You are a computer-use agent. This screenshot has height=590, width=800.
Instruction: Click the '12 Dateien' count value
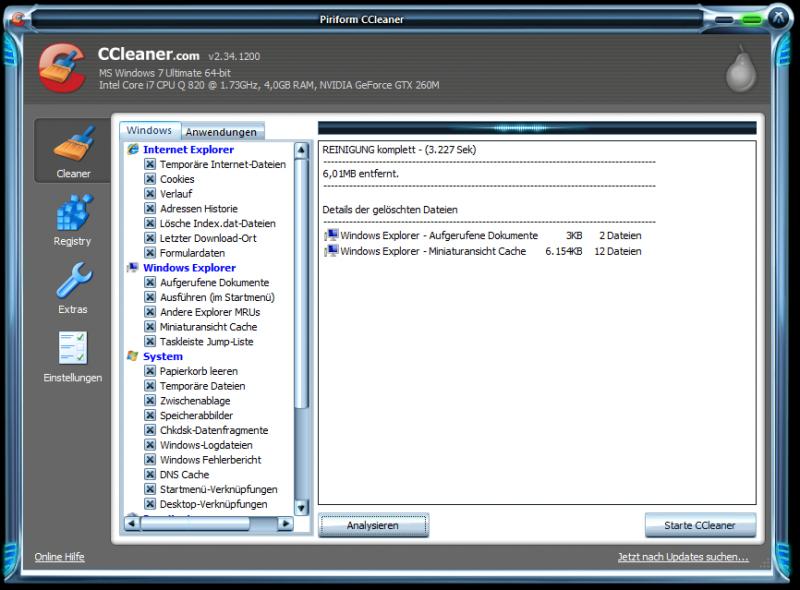(x=618, y=251)
